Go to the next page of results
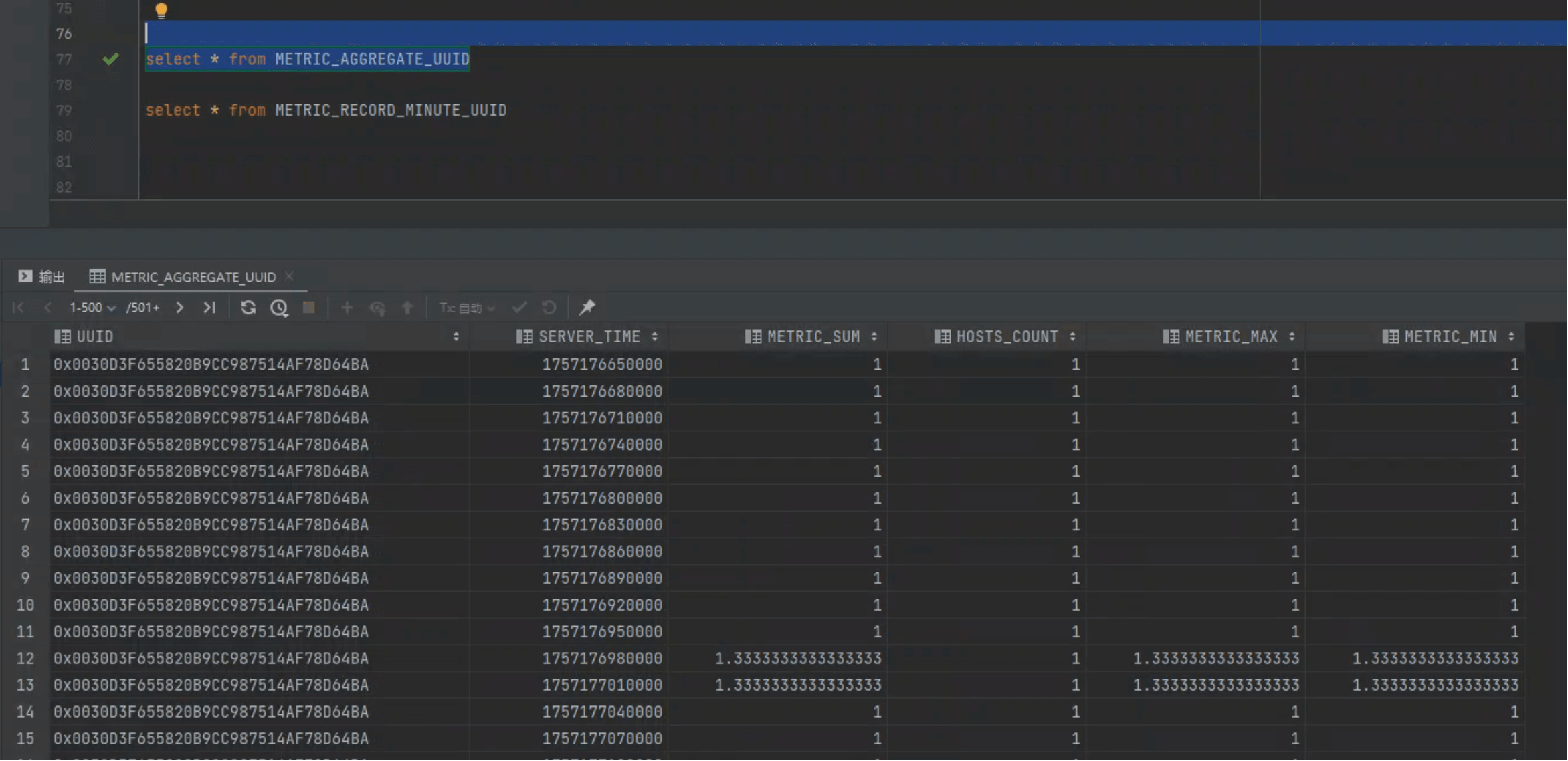This screenshot has height=761, width=1568. coord(179,308)
